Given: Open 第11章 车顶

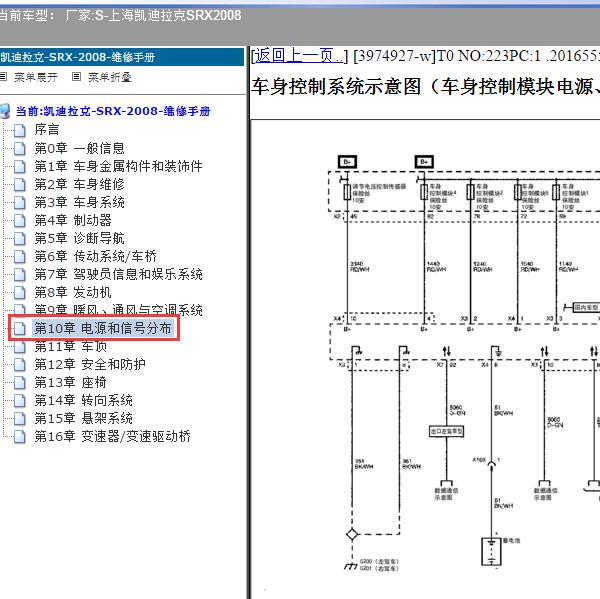Looking at the screenshot, I should point(71,346).
